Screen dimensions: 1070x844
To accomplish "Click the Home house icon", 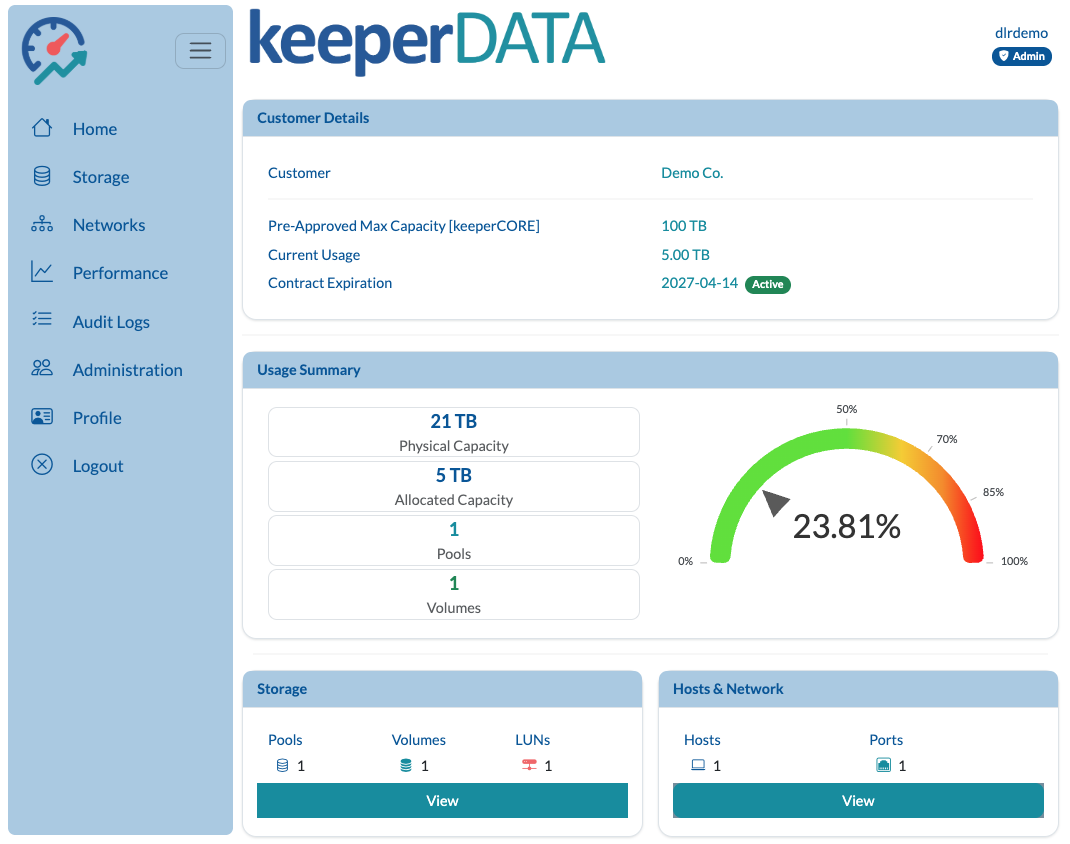I will (42, 128).
